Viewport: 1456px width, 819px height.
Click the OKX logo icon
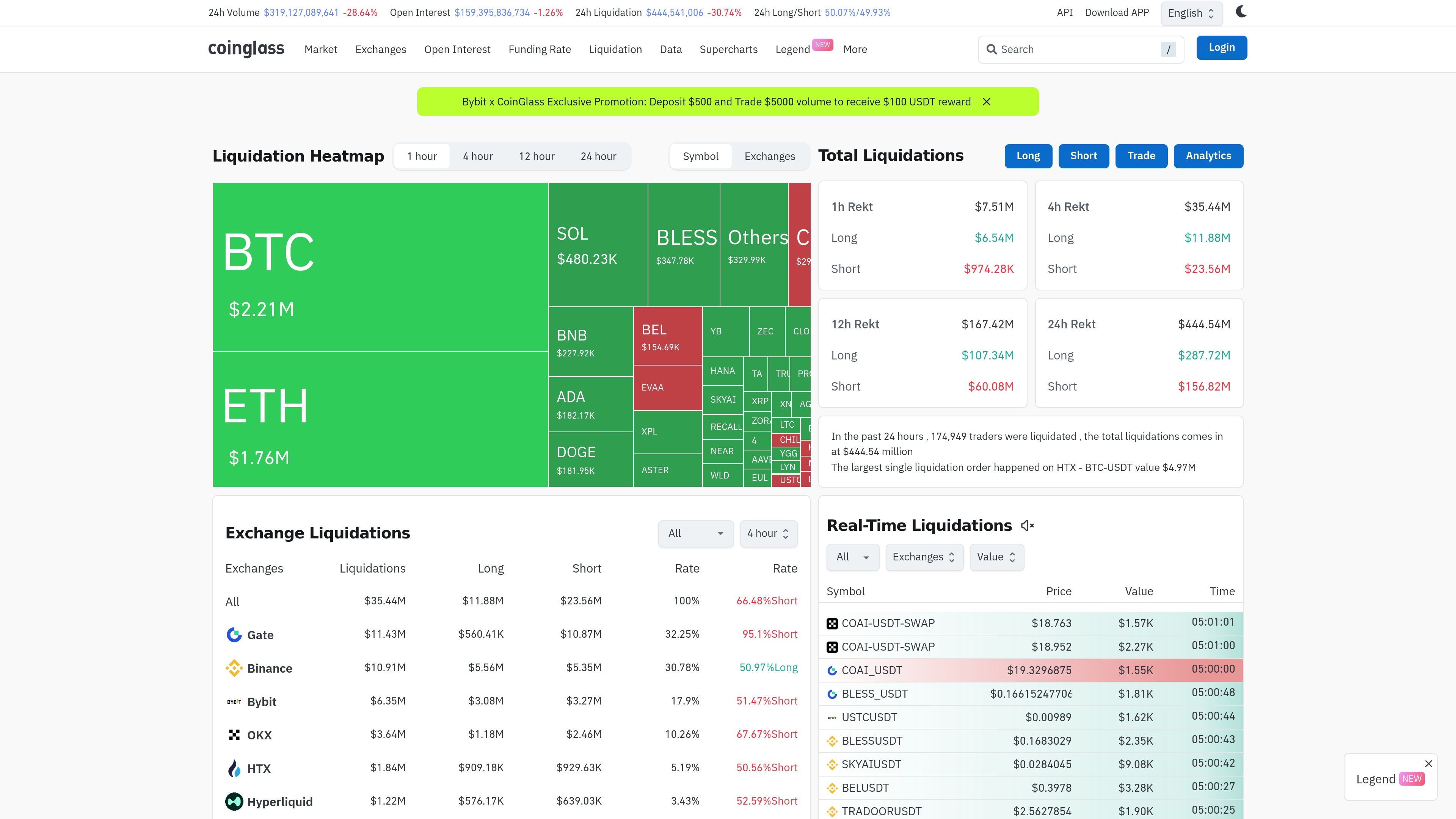(234, 735)
